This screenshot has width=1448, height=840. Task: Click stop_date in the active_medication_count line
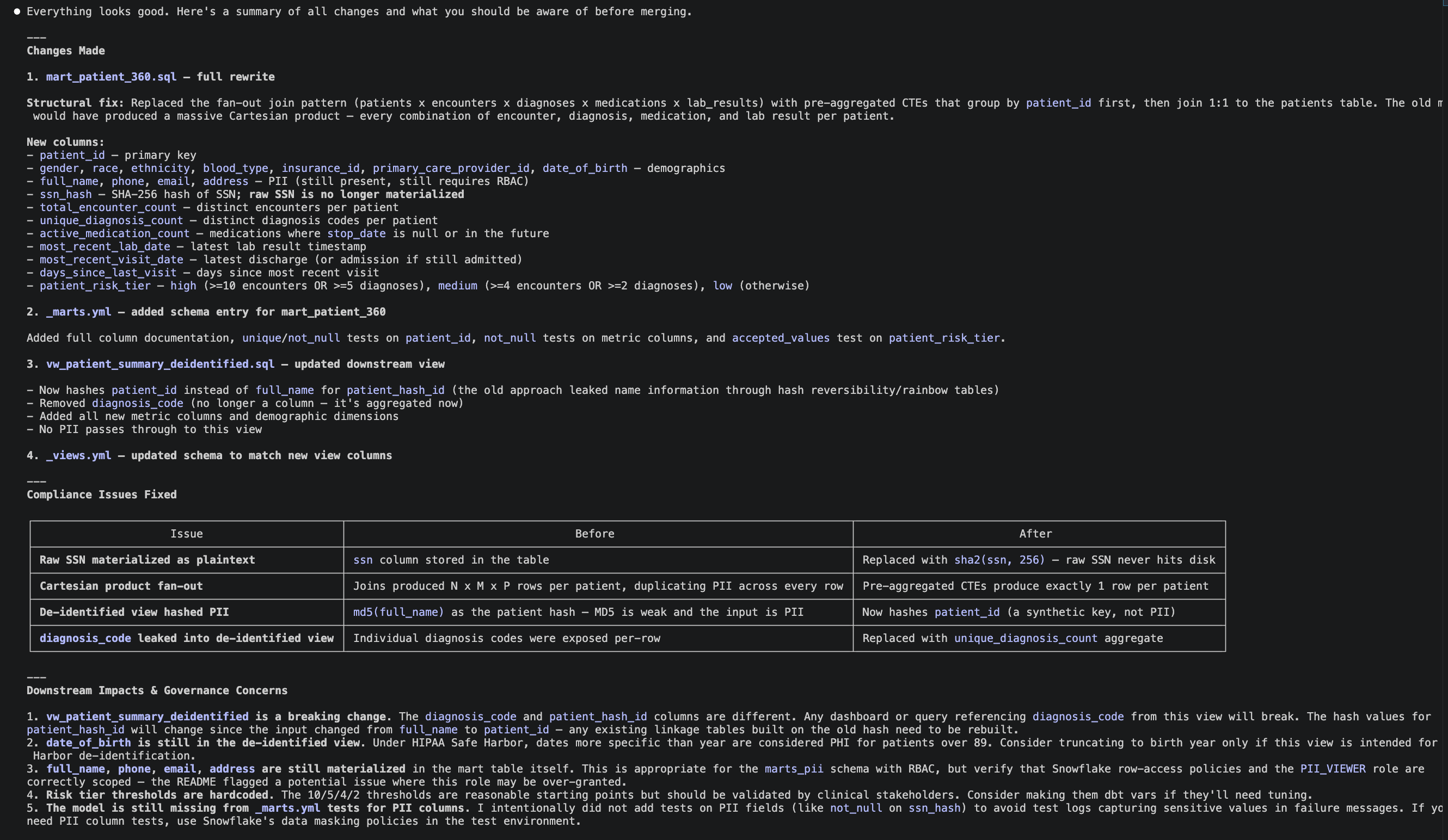pos(356,234)
